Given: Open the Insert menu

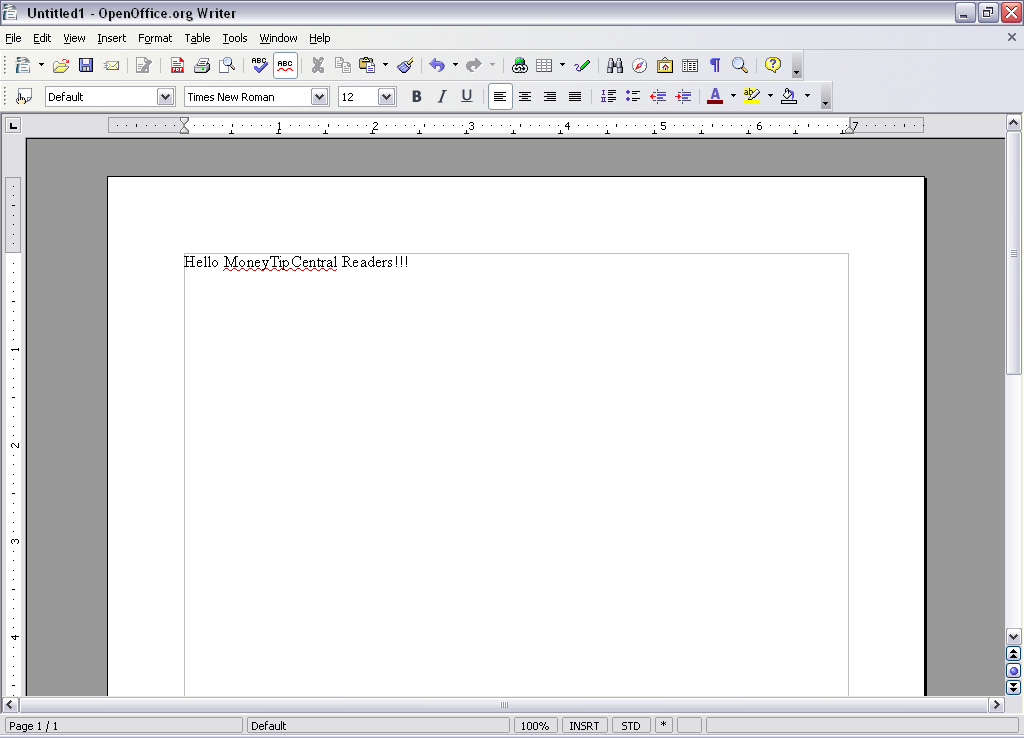Looking at the screenshot, I should (x=112, y=38).
